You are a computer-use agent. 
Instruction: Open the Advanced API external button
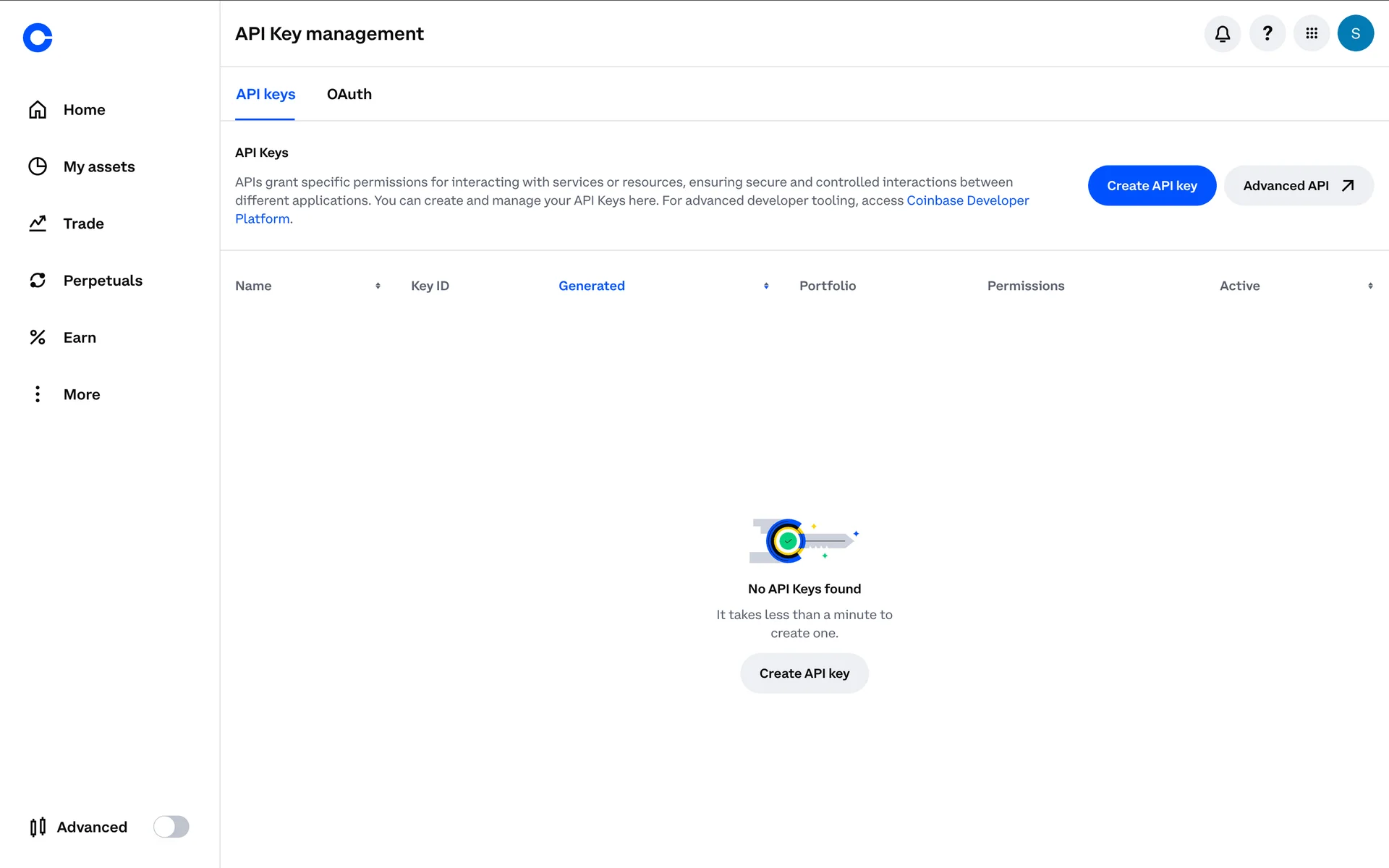1299,186
